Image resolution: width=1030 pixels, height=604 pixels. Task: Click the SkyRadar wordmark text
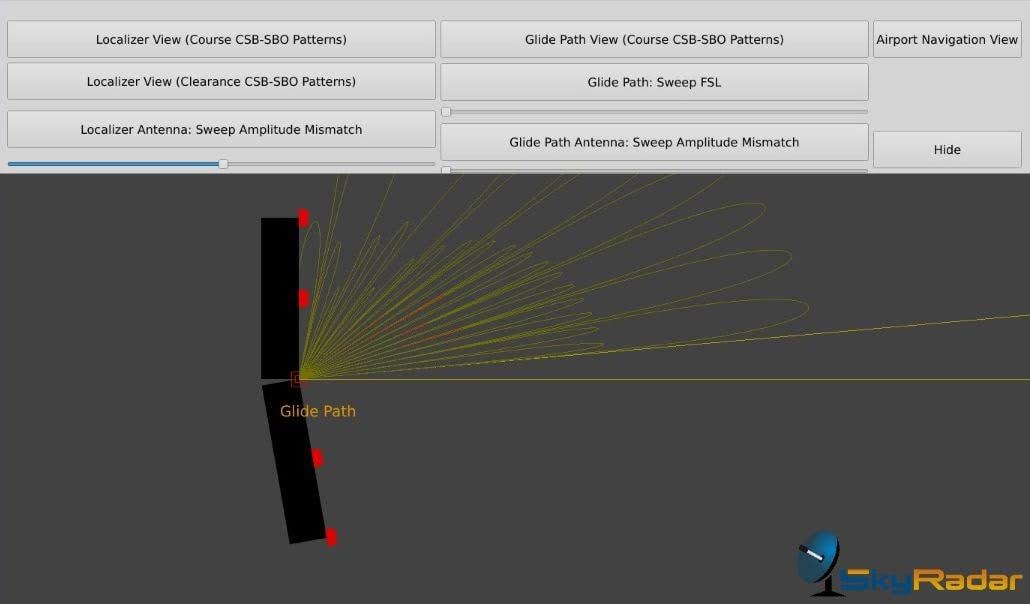(x=930, y=577)
